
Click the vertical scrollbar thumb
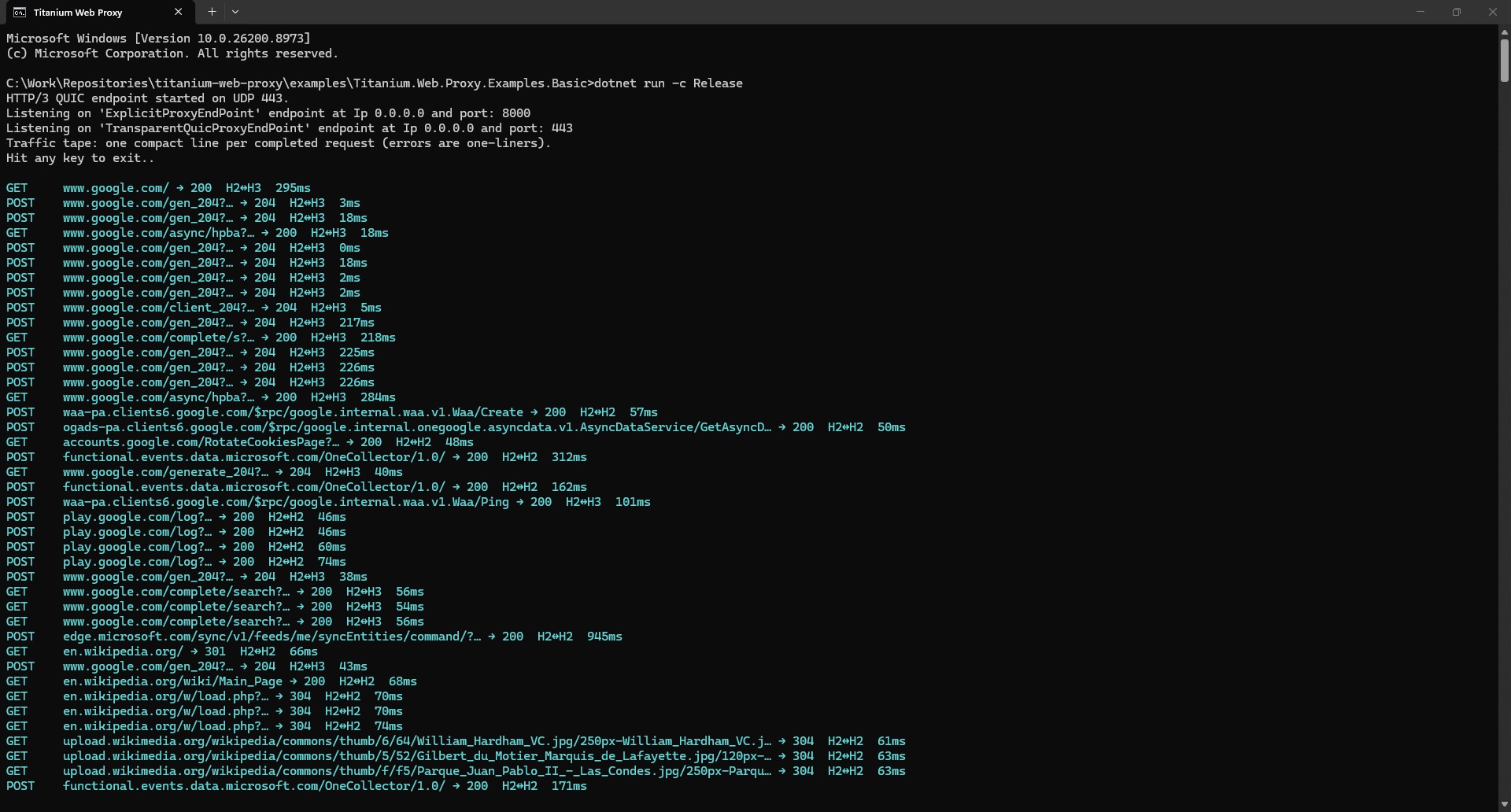tap(1504, 60)
